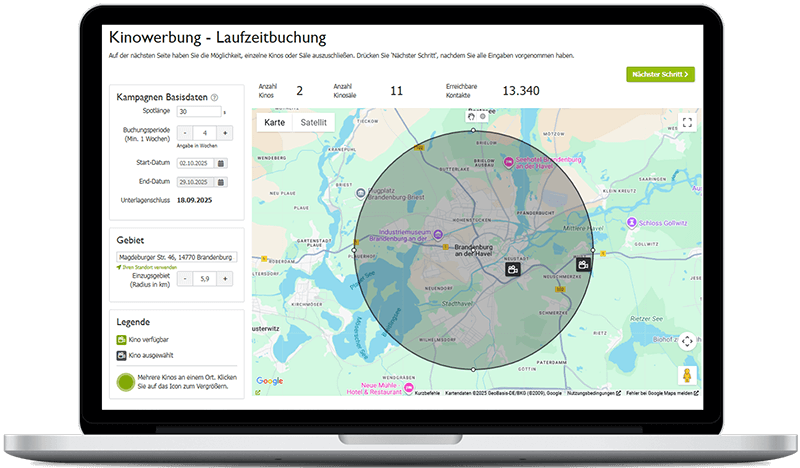Select the cinema marker on circle's east edge
800x468 pixels.
[584, 264]
